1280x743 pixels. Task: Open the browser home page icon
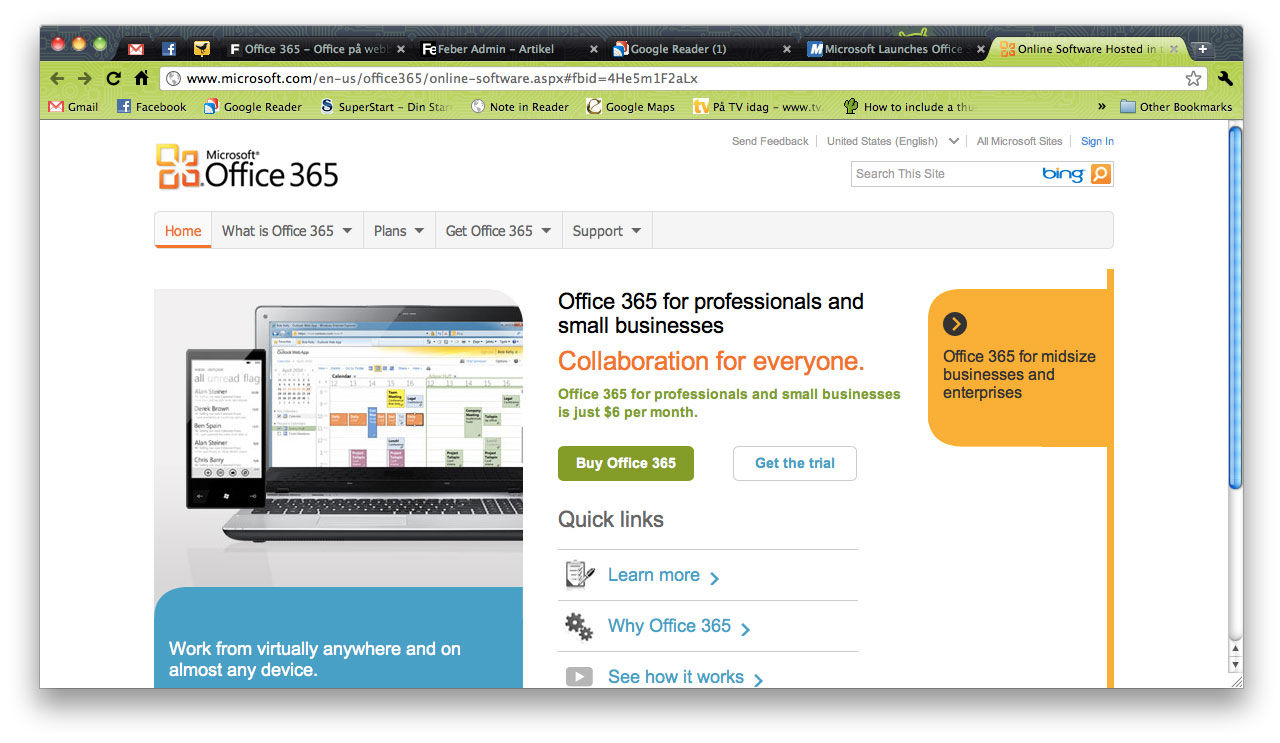(141, 78)
